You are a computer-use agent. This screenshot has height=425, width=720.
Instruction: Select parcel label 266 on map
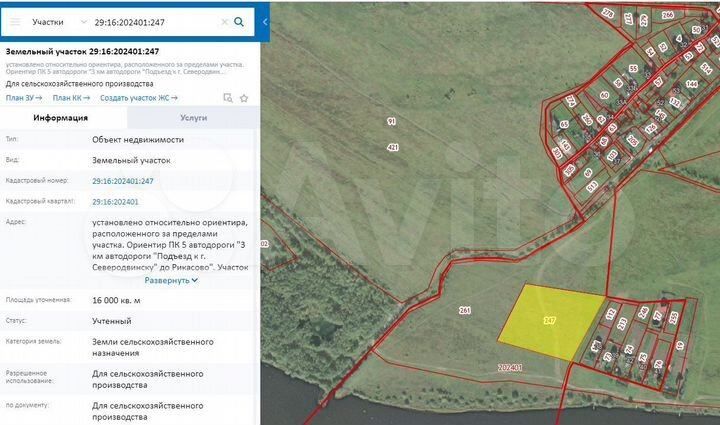tap(668, 15)
